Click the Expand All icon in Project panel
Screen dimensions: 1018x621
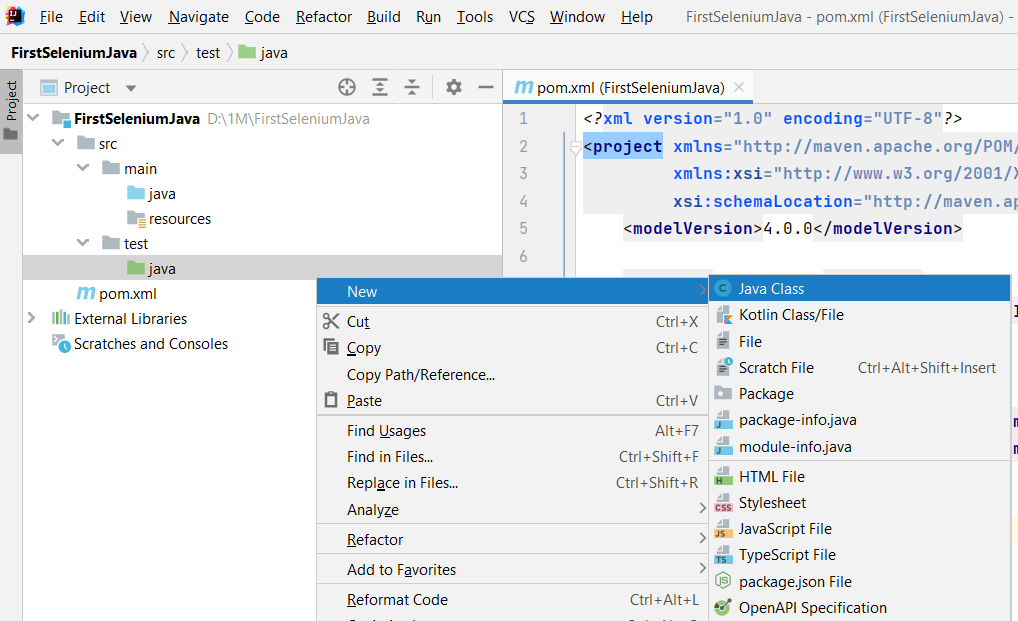[380, 87]
